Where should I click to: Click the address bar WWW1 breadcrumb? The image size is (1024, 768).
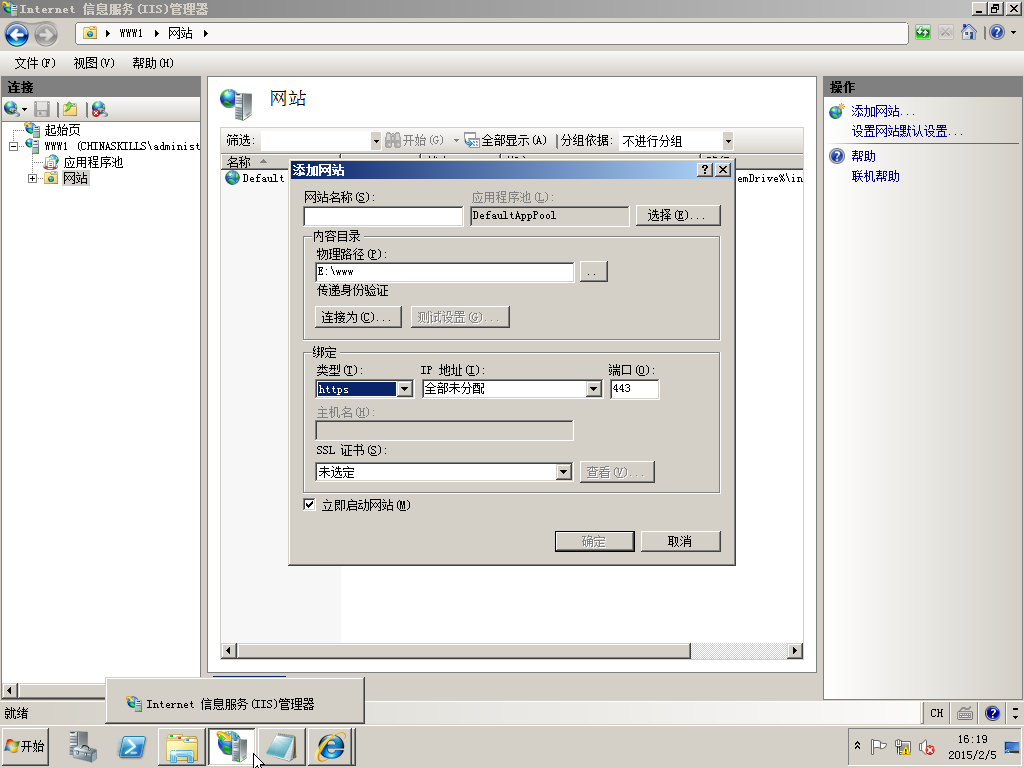(x=131, y=33)
